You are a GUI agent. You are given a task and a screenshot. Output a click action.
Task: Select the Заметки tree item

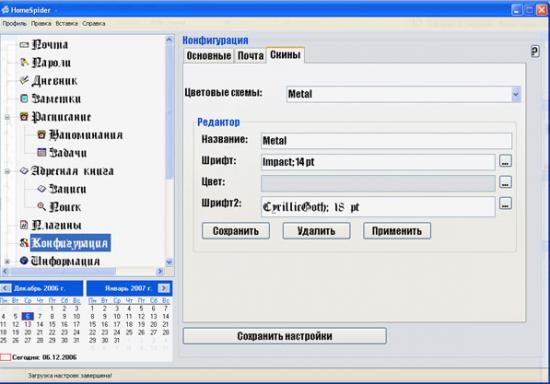tap(56, 99)
